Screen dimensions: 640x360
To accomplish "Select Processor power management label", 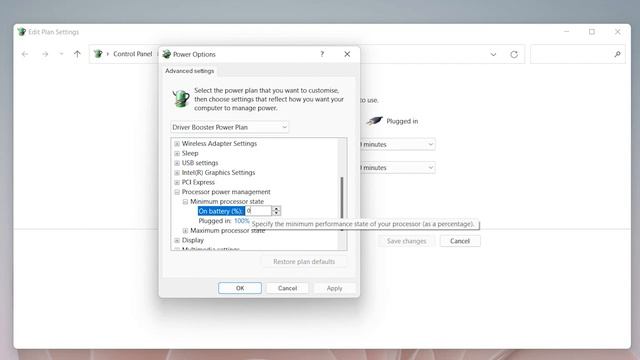I will pos(226,192).
